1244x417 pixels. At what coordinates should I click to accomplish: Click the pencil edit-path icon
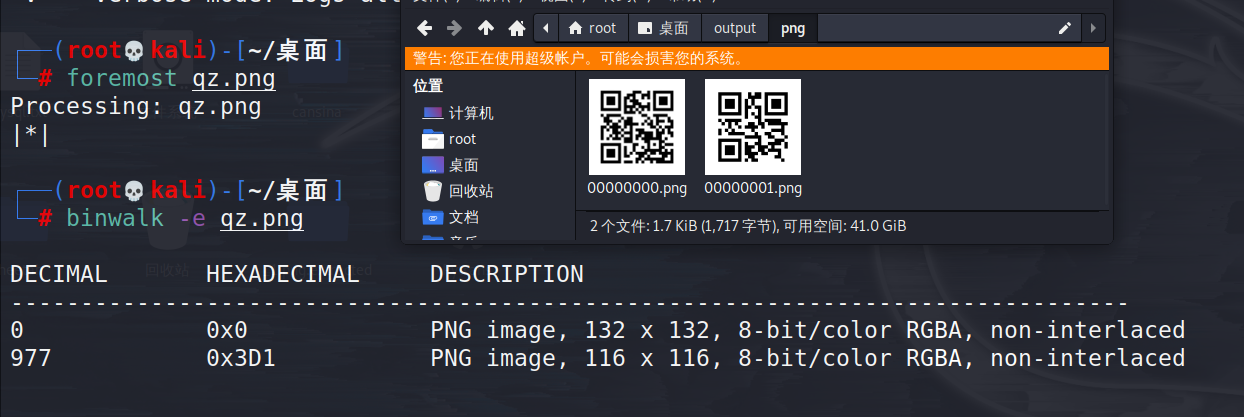point(1064,28)
